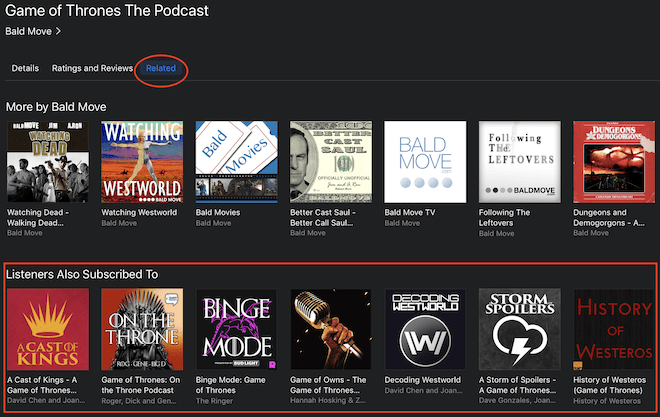Click 'Game of Thrones: On the Throne Podcast' title
This screenshot has height=417, width=660.
[x=141, y=385]
